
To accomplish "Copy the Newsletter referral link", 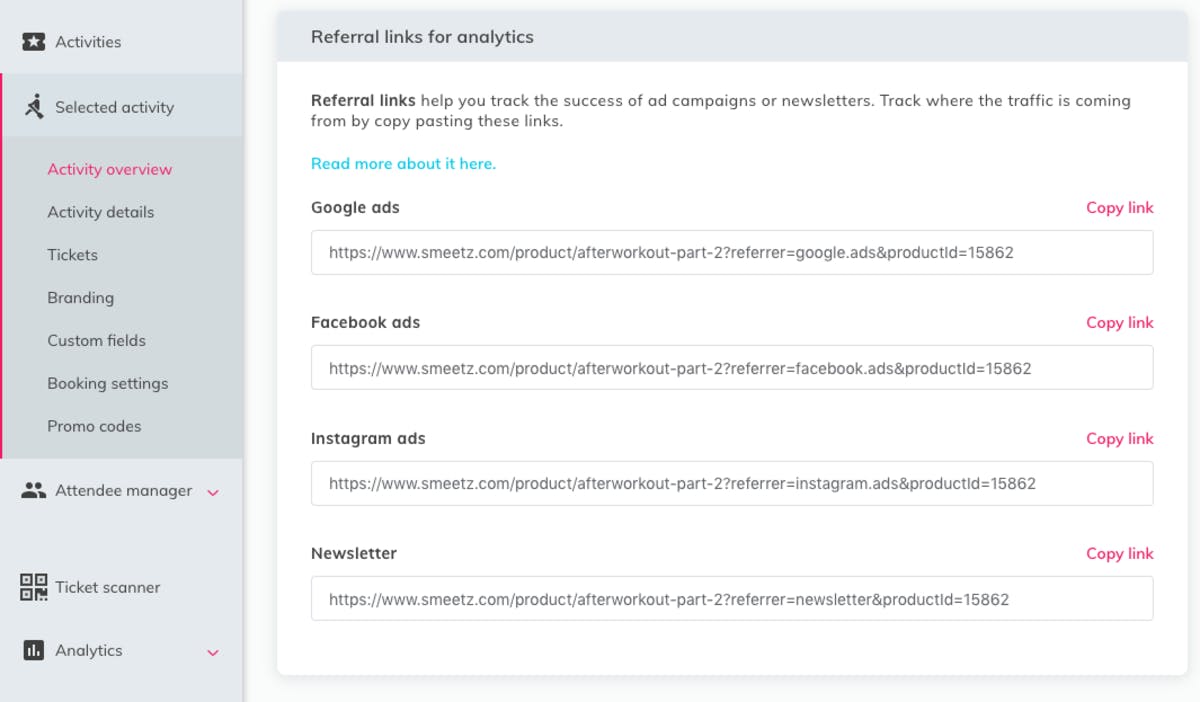I will pos(1120,553).
